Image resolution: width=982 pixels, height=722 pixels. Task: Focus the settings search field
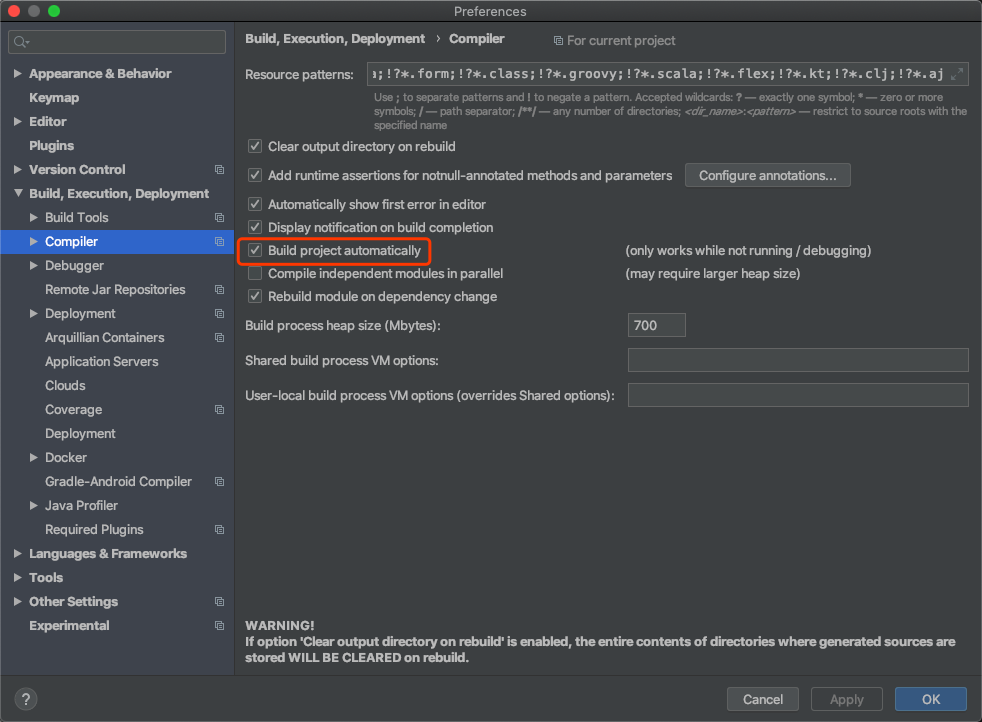tap(117, 42)
